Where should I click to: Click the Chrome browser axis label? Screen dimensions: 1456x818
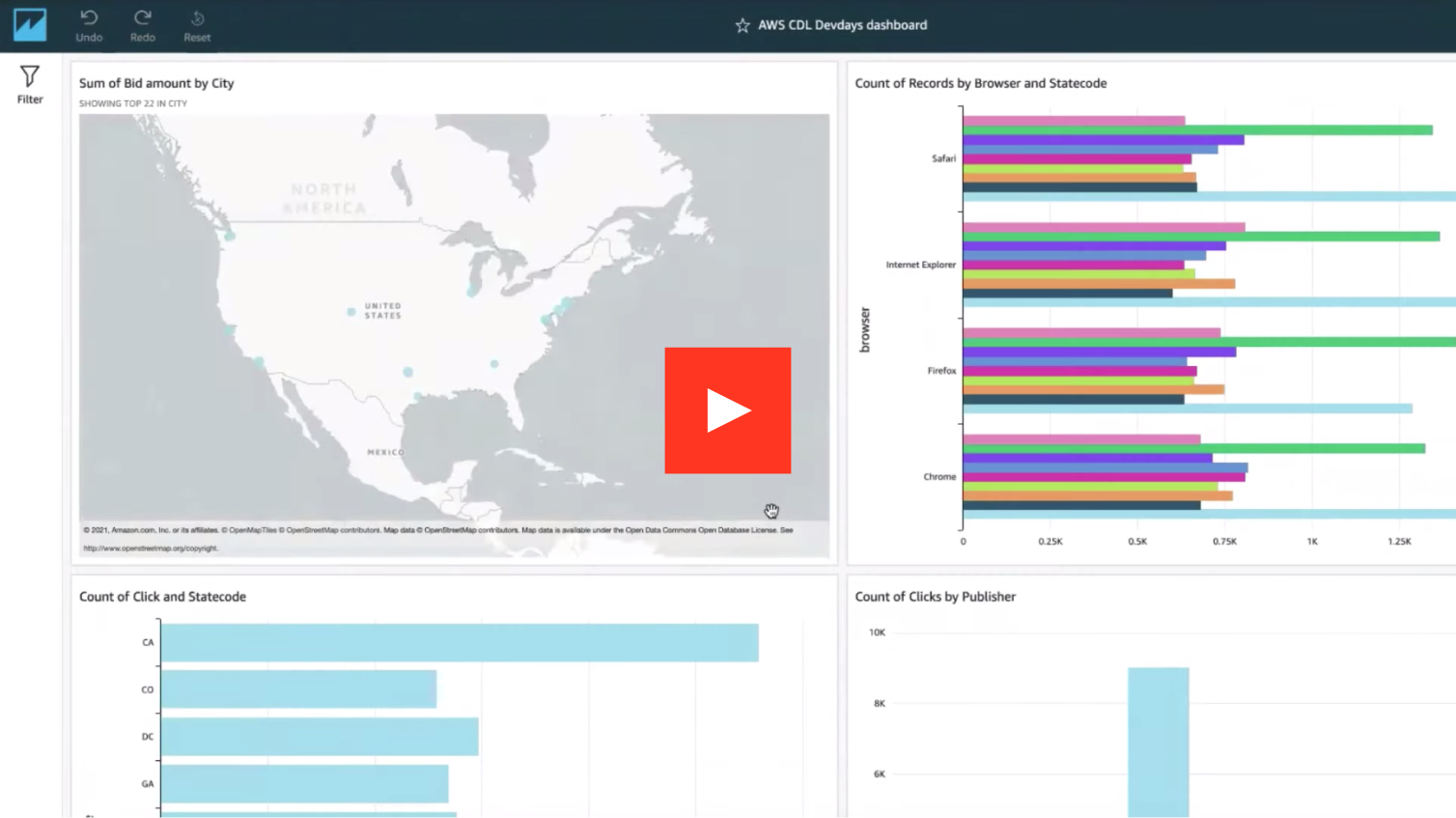click(939, 477)
